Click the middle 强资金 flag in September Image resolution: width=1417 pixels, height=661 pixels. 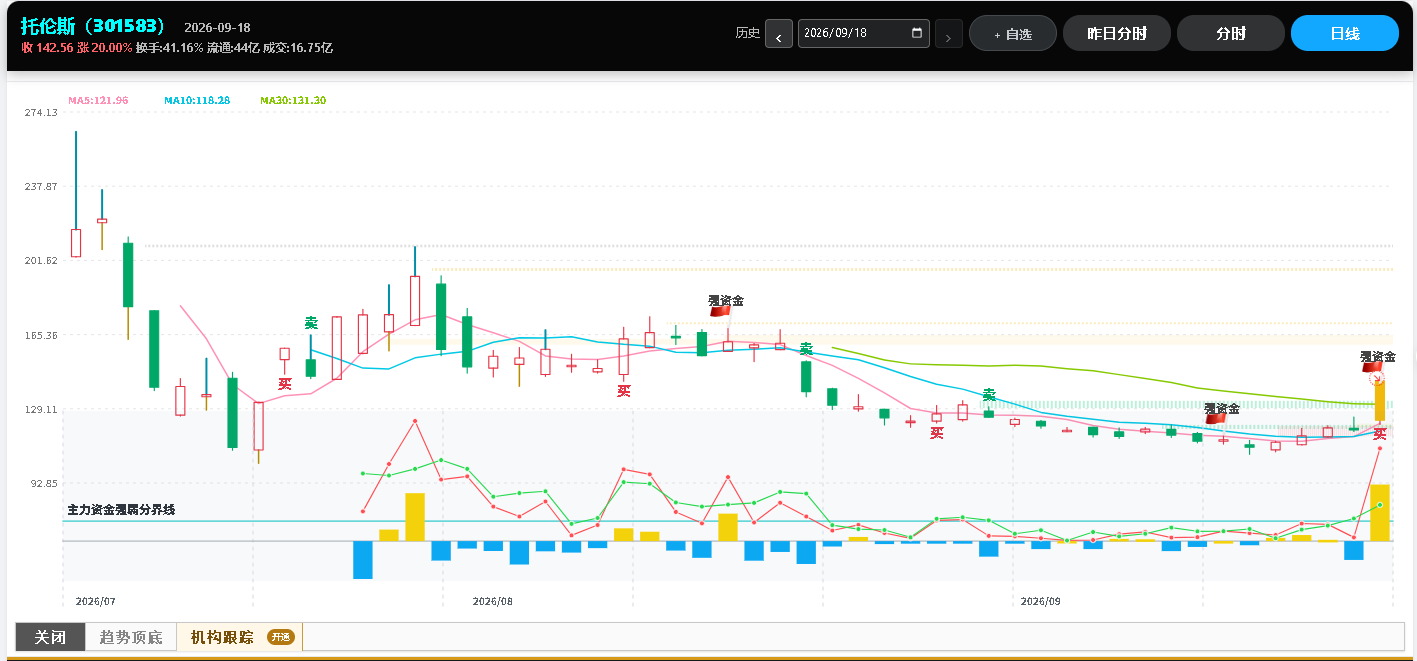point(1216,419)
